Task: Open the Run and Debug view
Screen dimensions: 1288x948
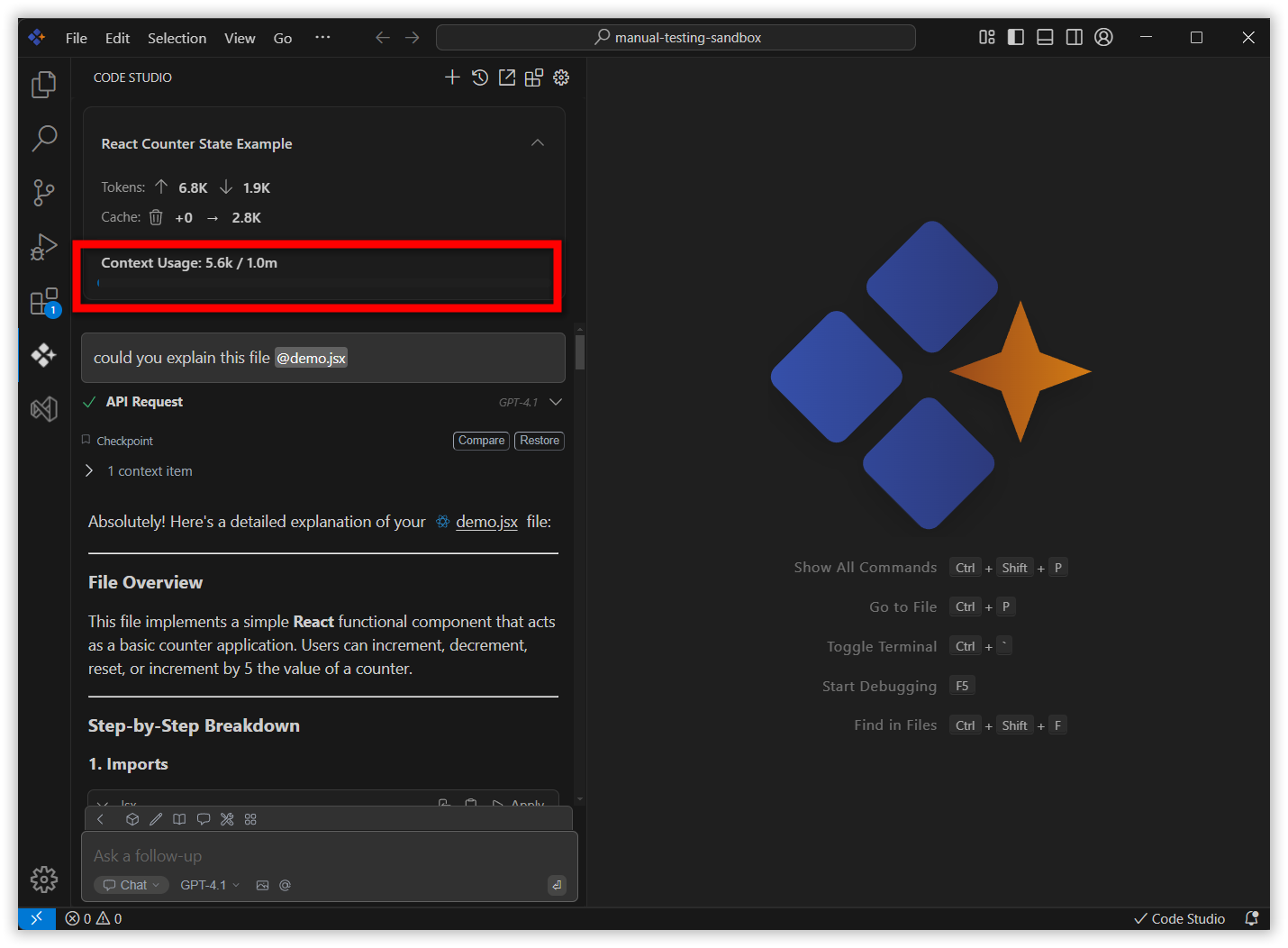Action: click(43, 247)
